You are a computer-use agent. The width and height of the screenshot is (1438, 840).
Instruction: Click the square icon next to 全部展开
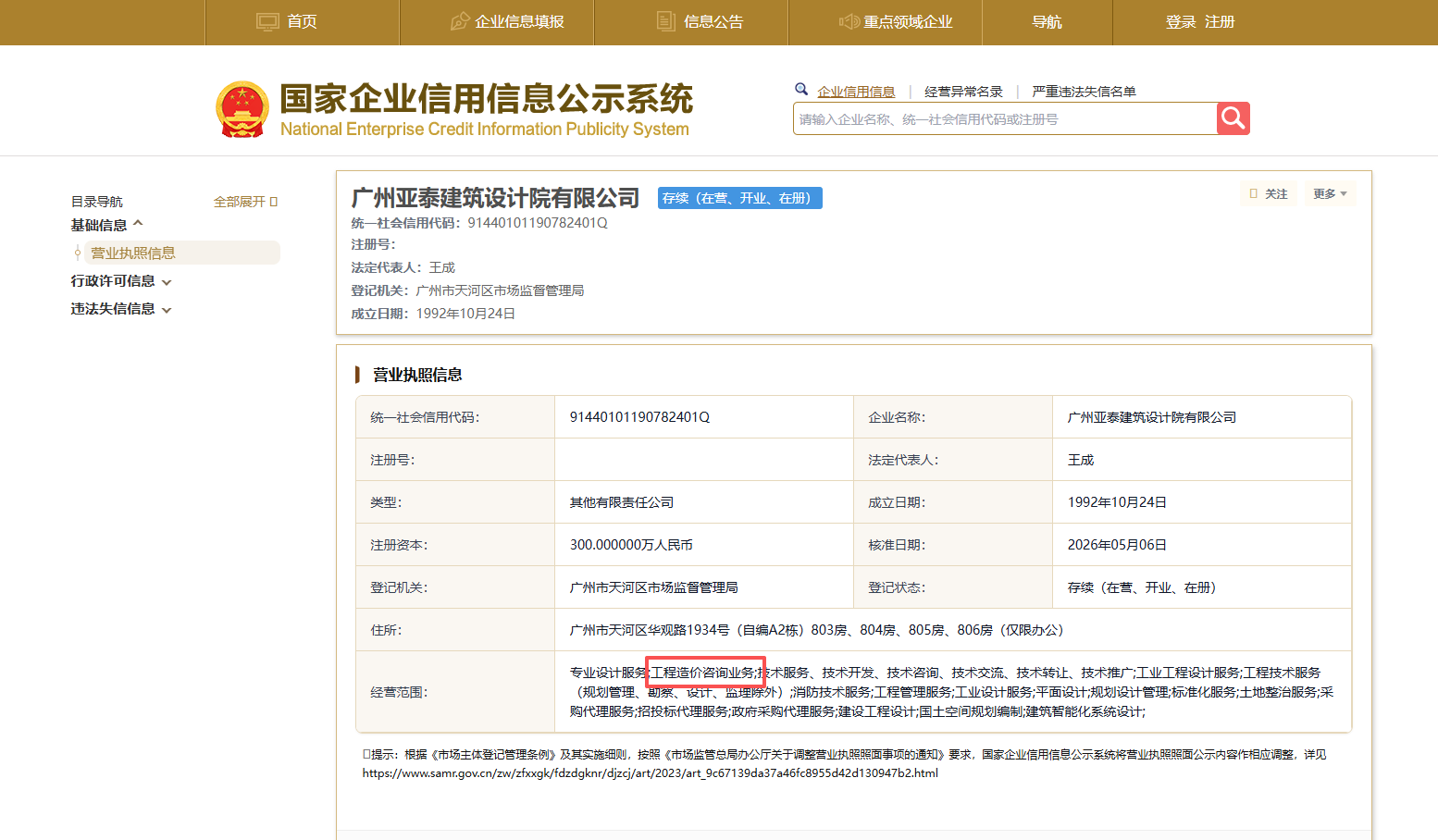pos(274,202)
